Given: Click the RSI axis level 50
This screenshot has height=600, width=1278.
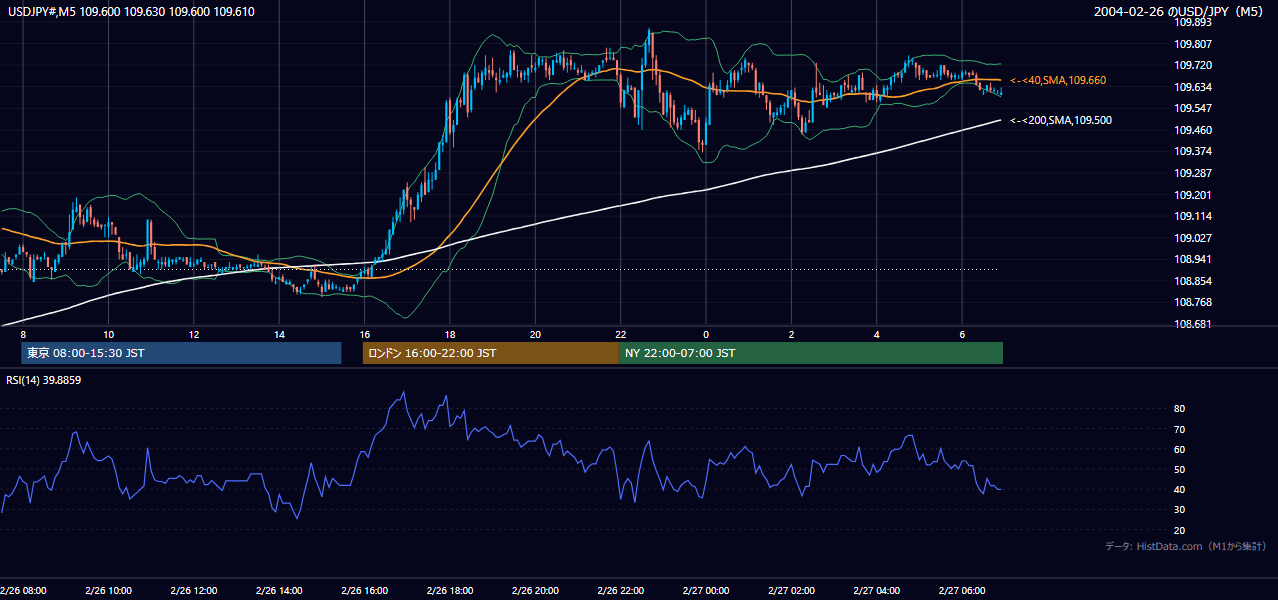Looking at the screenshot, I should [1180, 469].
